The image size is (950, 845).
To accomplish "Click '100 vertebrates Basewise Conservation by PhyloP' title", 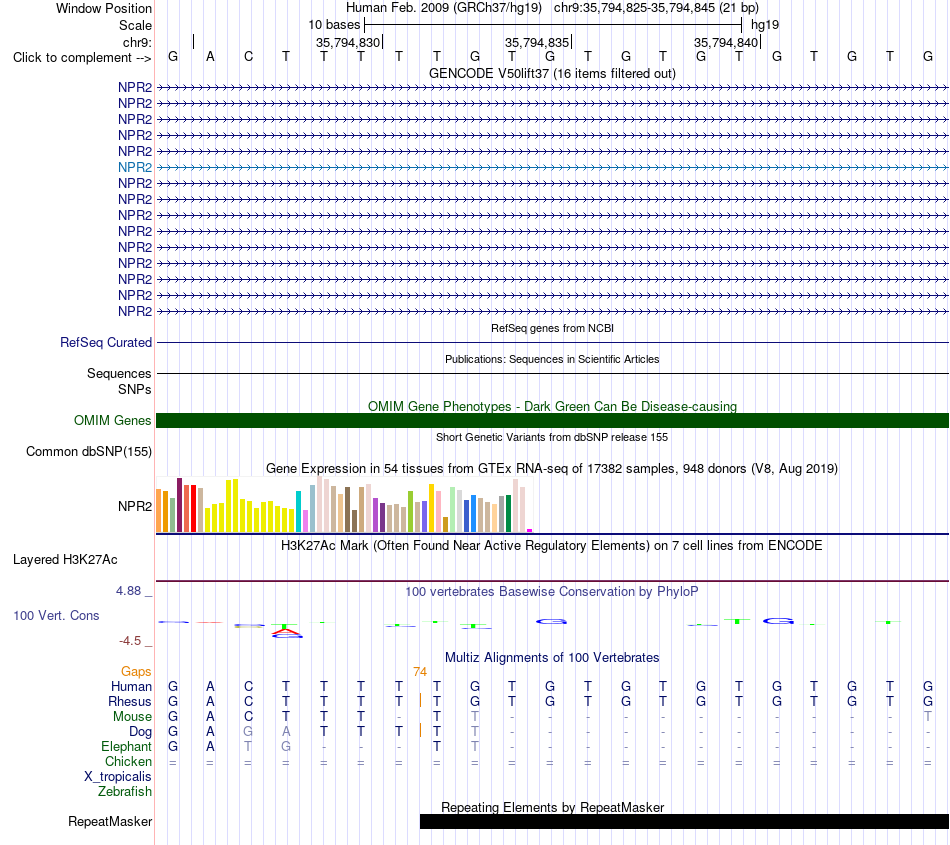I will click(552, 591).
